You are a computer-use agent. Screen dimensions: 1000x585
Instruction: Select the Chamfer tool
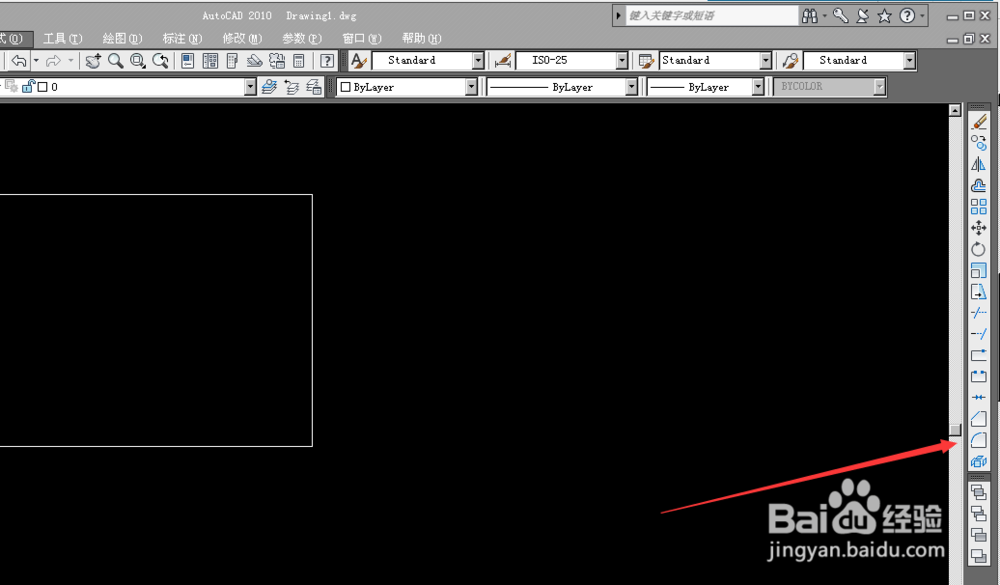(x=979, y=419)
